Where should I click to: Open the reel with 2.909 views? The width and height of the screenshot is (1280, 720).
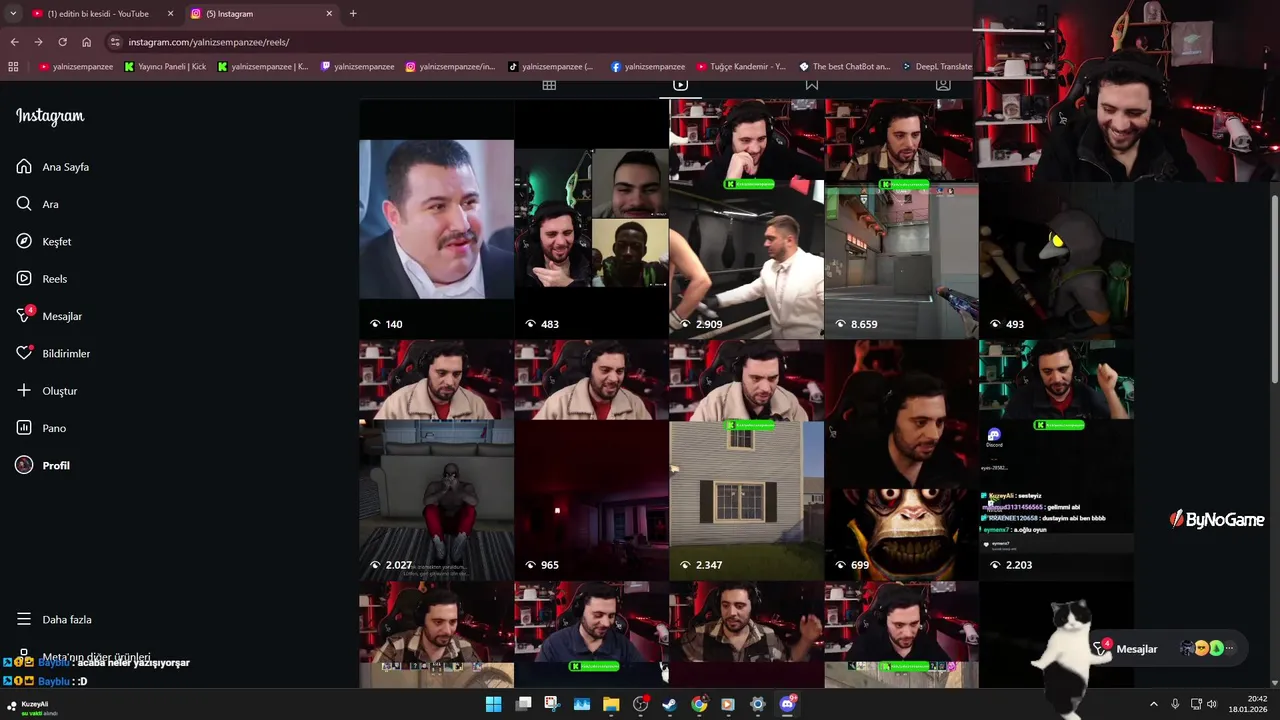(746, 219)
